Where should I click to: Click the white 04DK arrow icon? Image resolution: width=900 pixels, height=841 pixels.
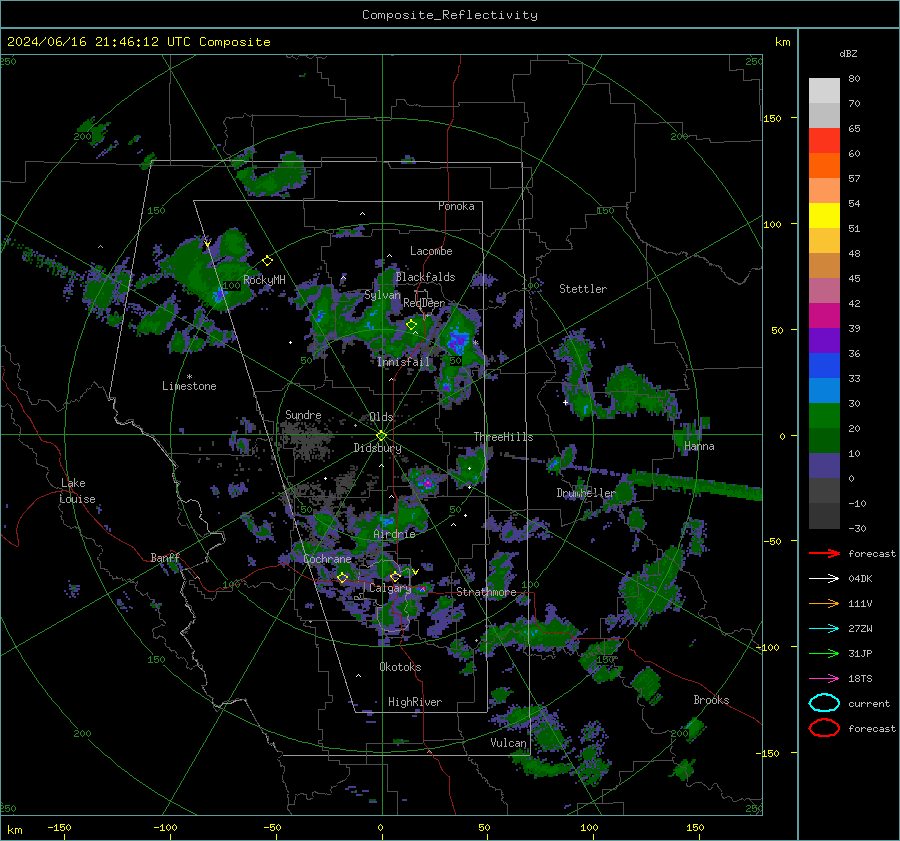[824, 579]
